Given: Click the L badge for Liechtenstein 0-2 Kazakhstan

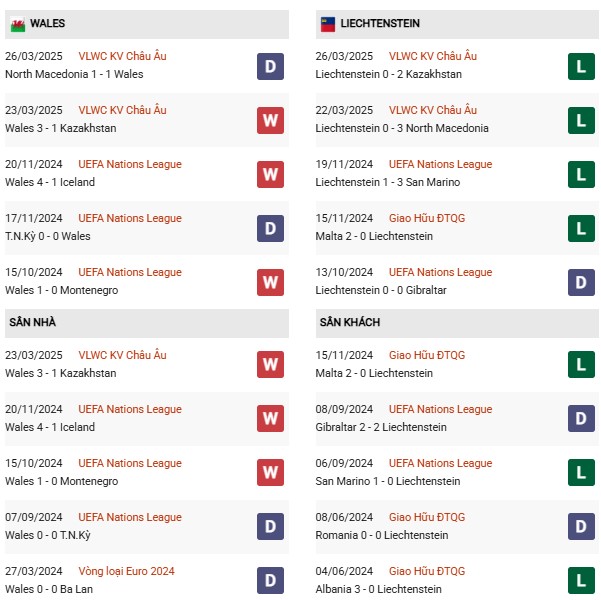Looking at the screenshot, I should pos(581,66).
